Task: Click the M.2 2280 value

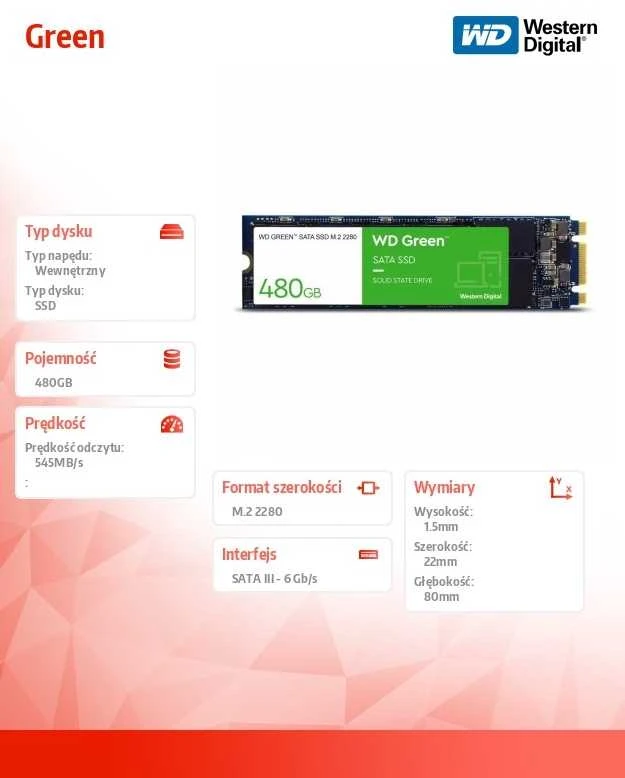Action: point(257,512)
